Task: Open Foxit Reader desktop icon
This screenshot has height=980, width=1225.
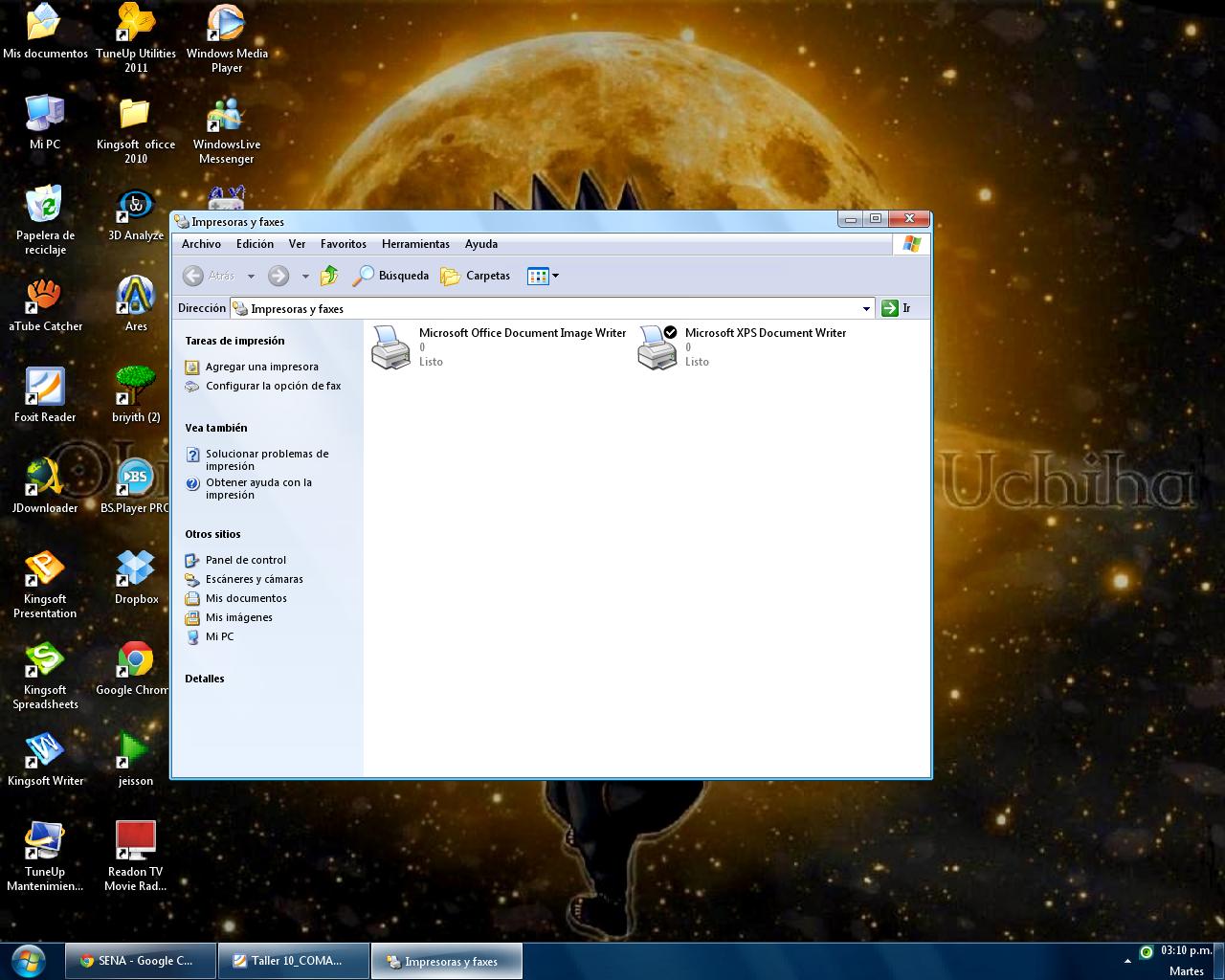Action: click(45, 388)
